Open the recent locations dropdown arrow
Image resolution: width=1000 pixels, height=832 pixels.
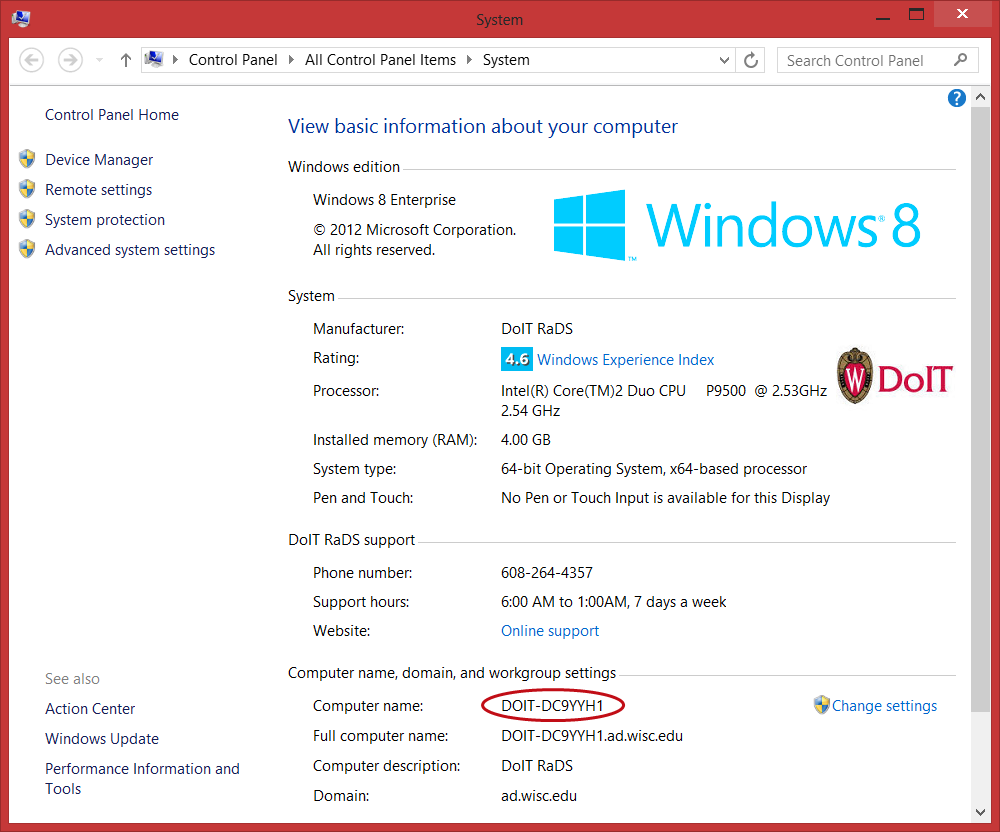(x=99, y=61)
